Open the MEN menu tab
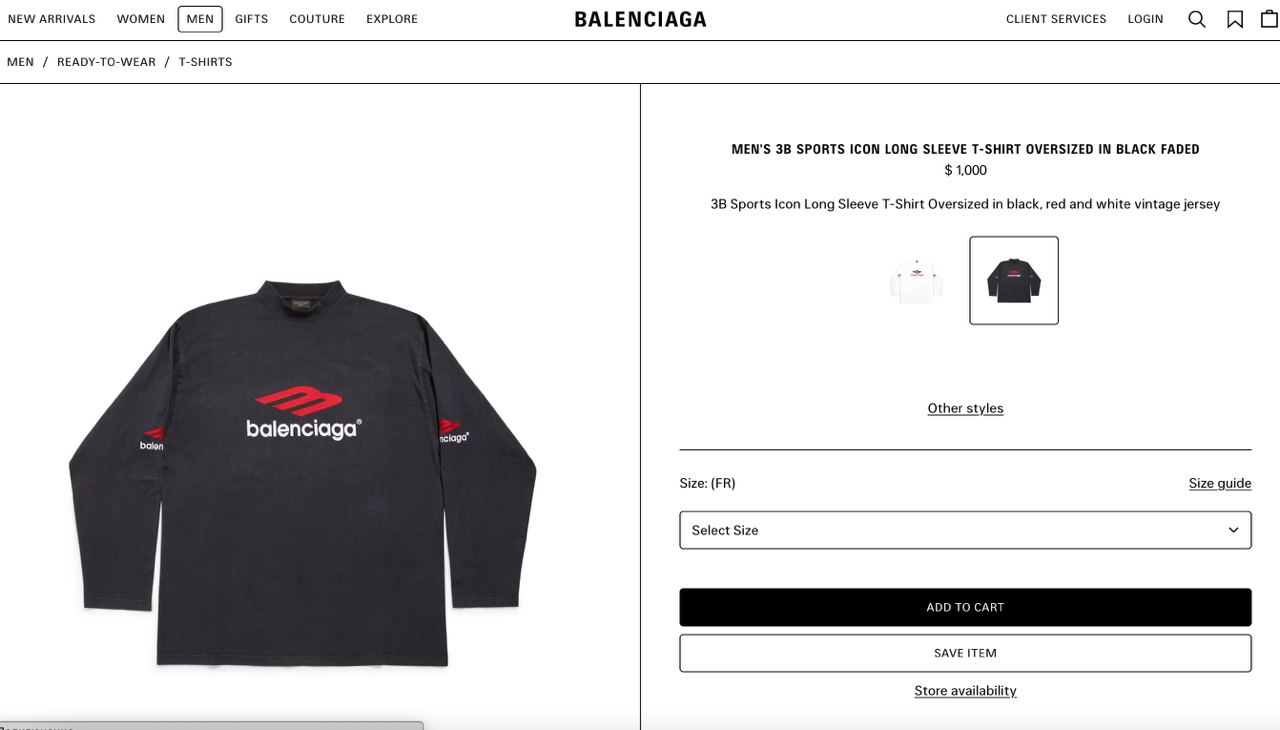This screenshot has height=730, width=1280. coord(200,19)
